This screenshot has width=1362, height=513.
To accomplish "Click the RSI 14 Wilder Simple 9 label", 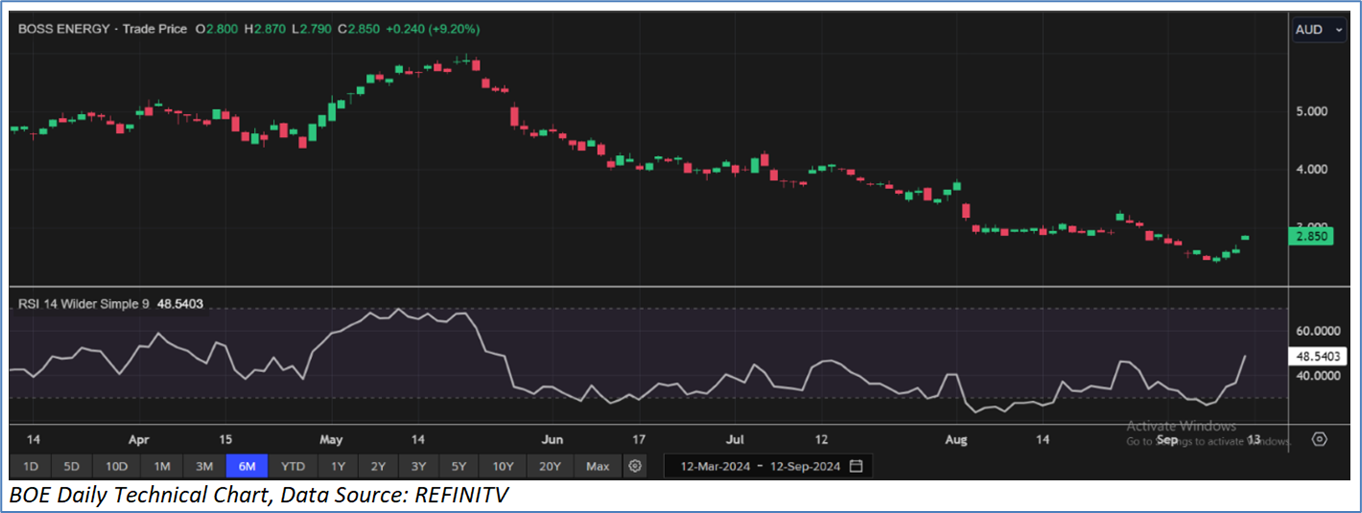I will tap(84, 303).
